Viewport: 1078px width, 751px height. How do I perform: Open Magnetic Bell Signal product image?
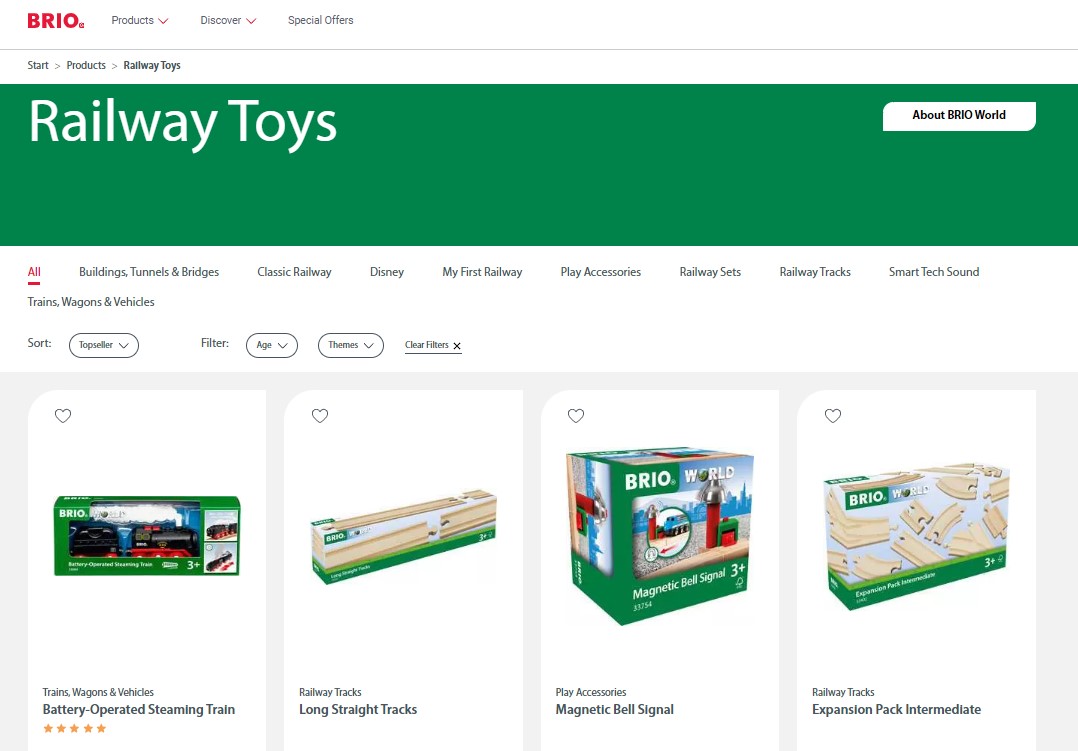[x=660, y=536]
